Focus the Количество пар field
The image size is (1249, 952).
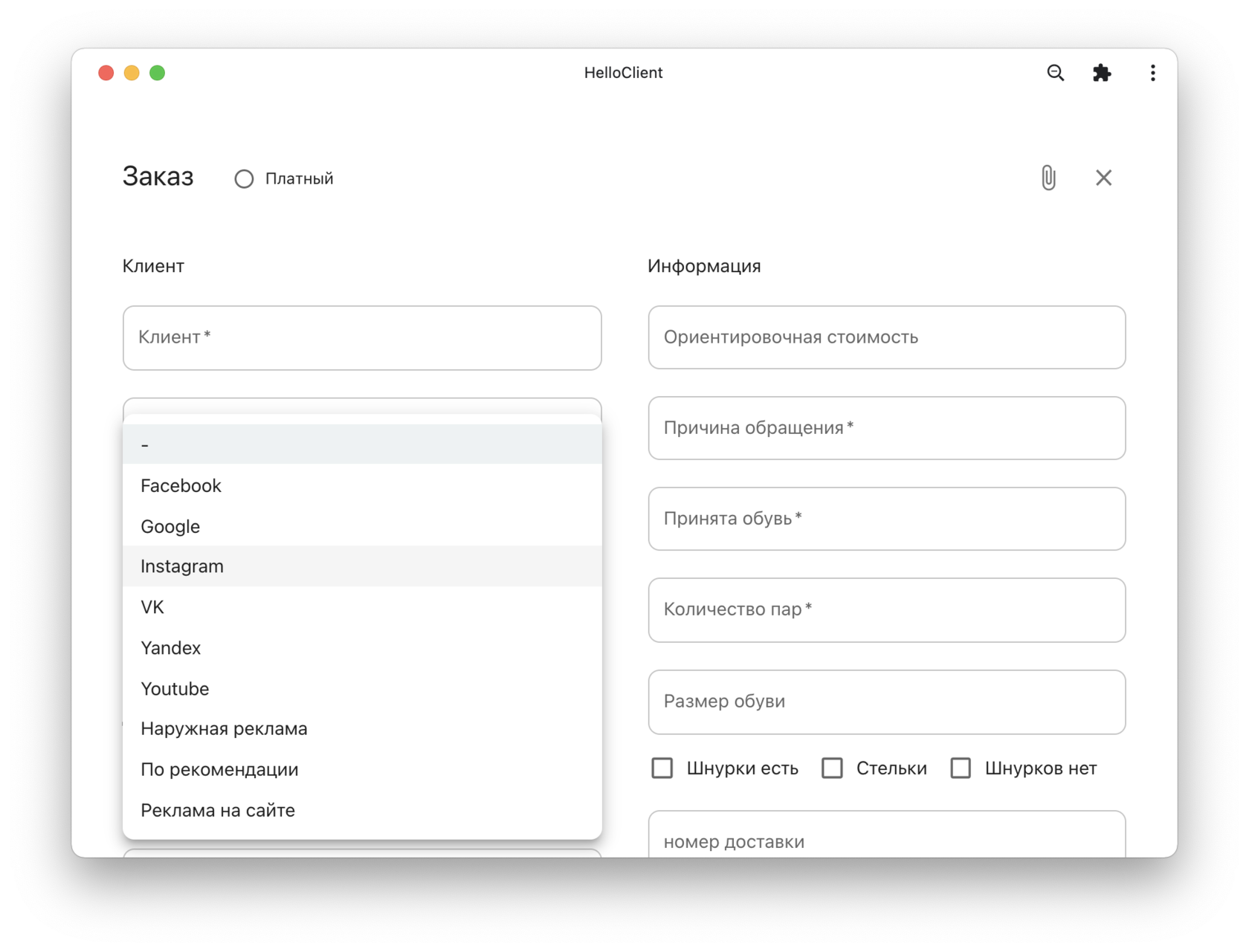(x=887, y=610)
